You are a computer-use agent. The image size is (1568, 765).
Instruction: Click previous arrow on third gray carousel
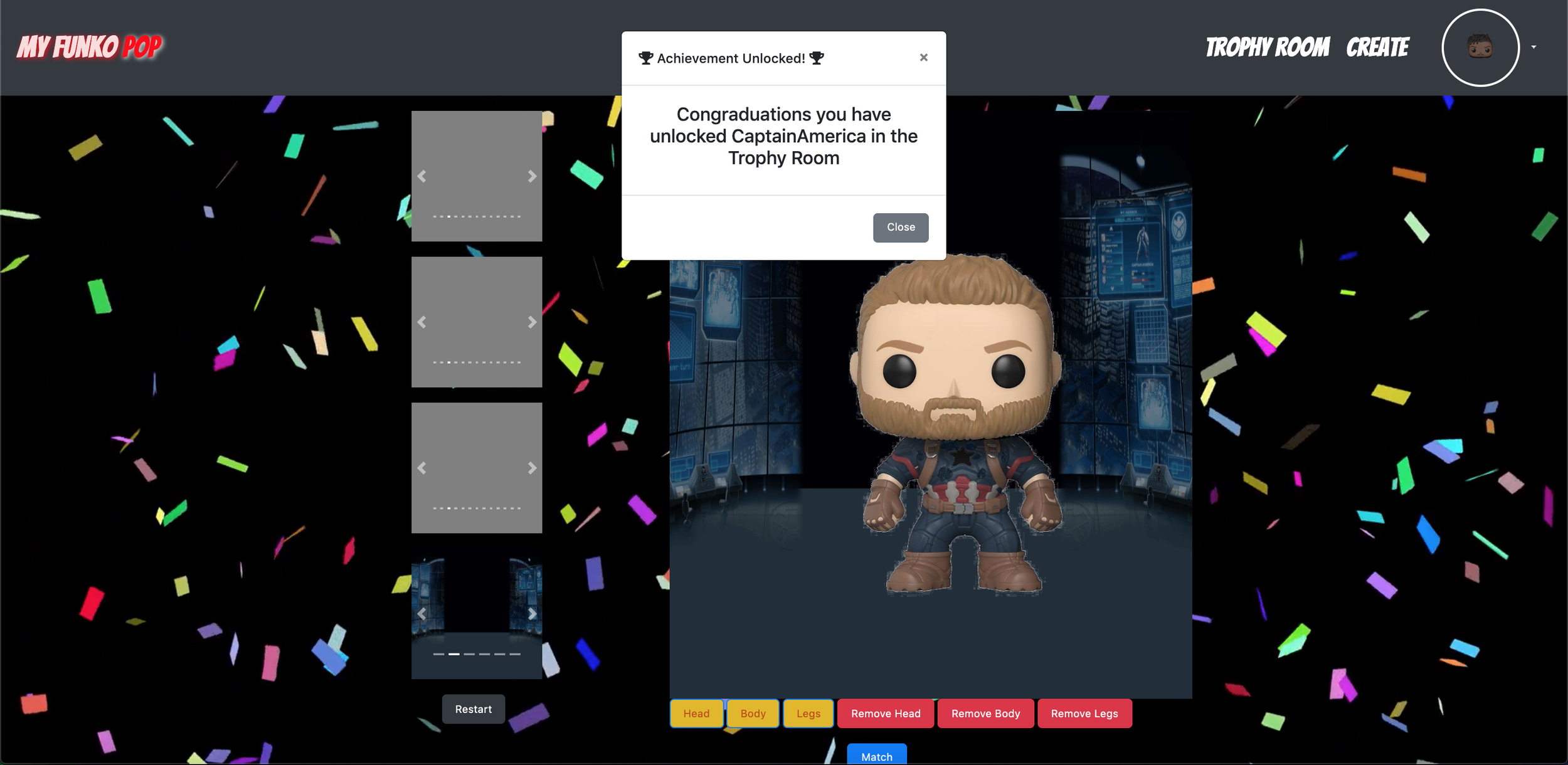pyautogui.click(x=422, y=468)
